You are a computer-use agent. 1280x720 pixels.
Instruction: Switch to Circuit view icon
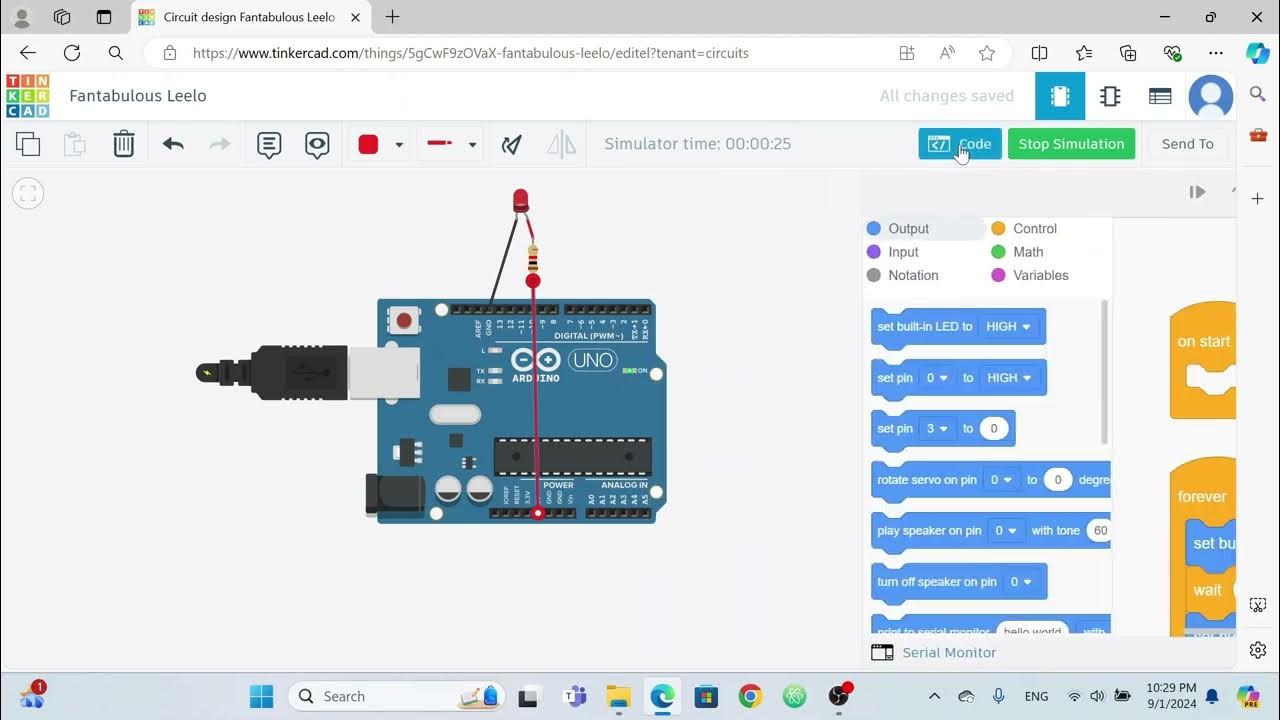coord(1060,96)
